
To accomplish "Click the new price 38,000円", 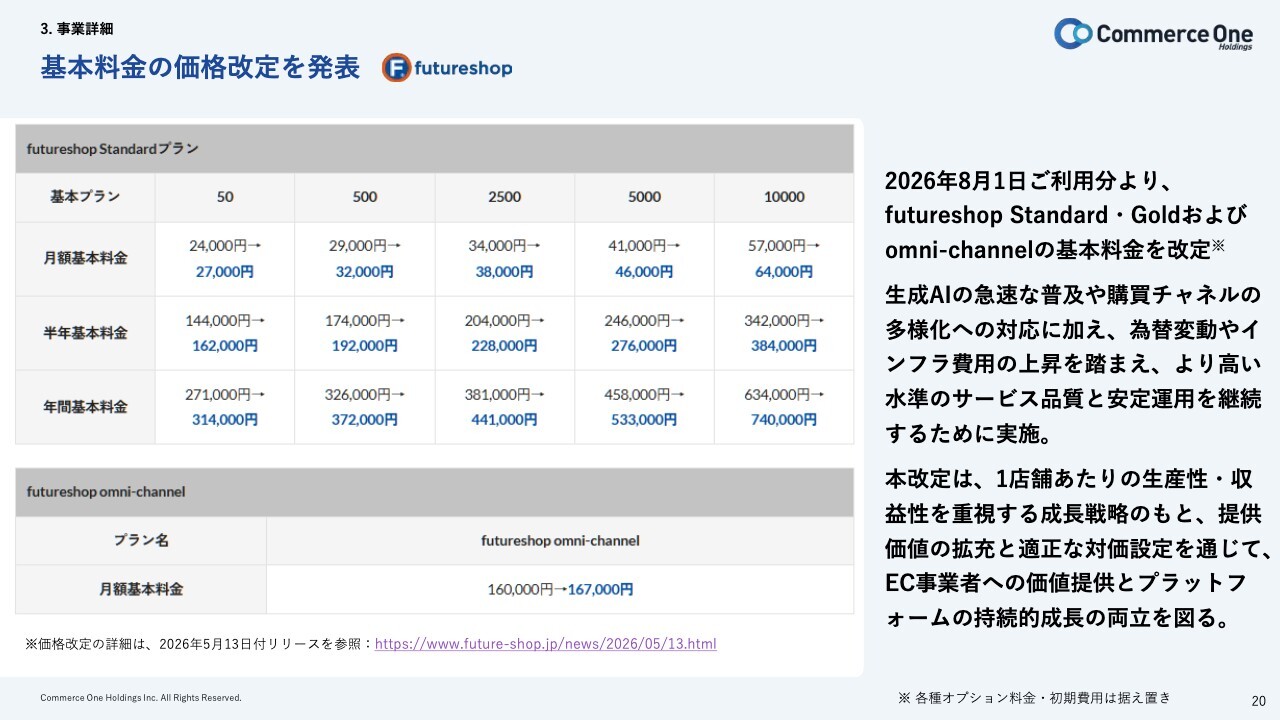I will 504,271.
